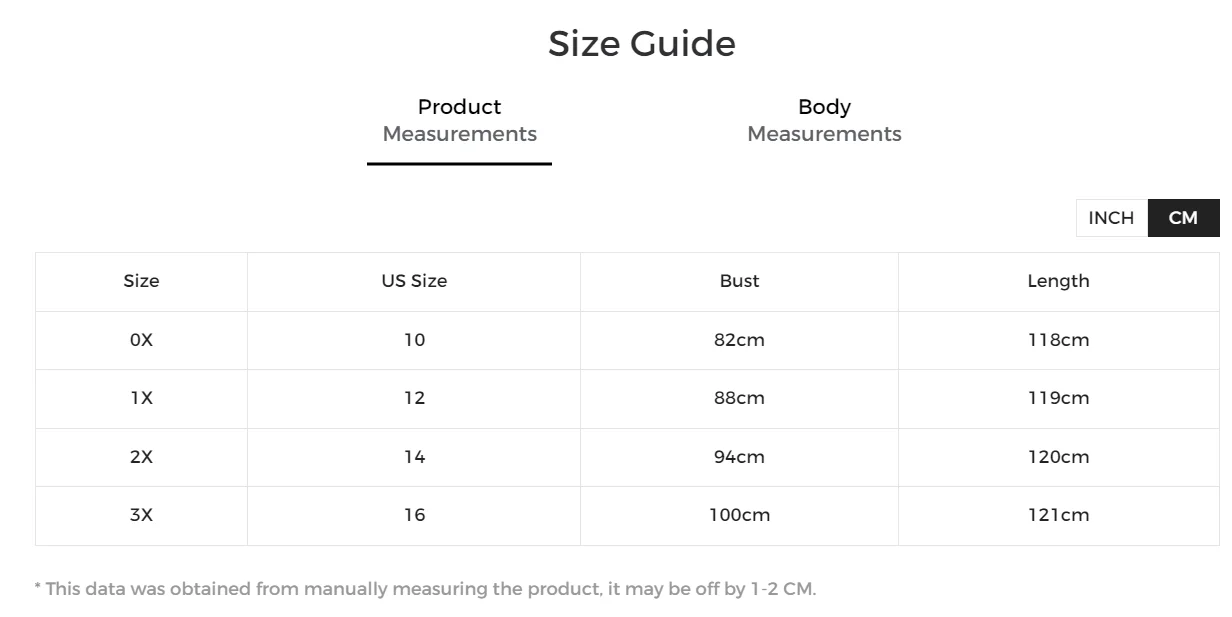This screenshot has width=1232, height=617.
Task: Select the 100cm bust value
Action: pos(739,515)
